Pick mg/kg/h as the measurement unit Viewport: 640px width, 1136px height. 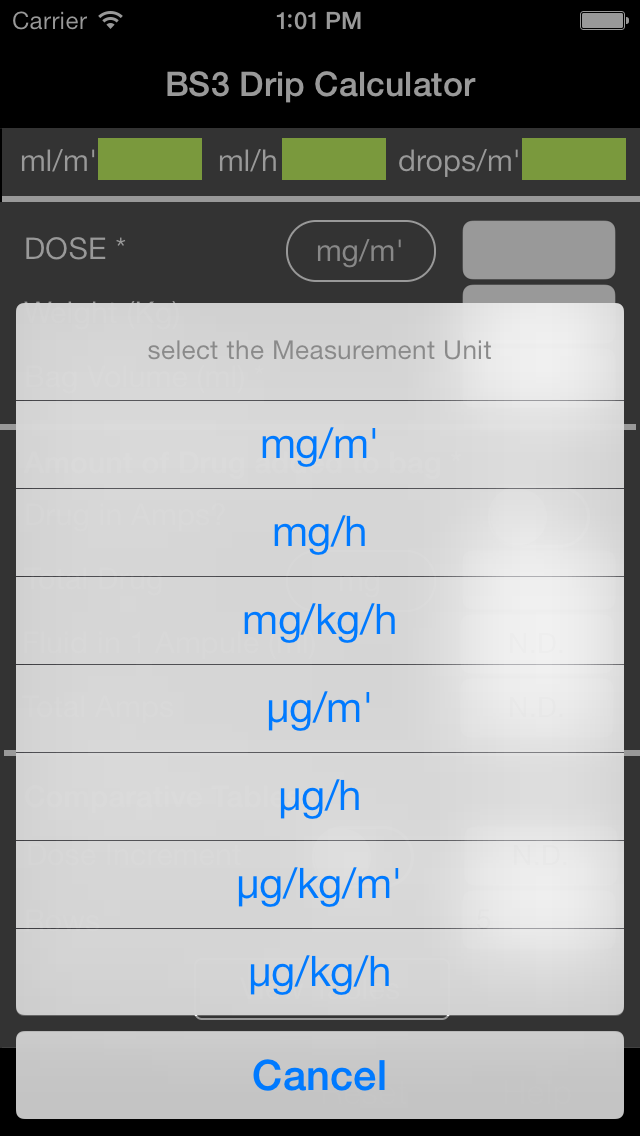pos(320,621)
